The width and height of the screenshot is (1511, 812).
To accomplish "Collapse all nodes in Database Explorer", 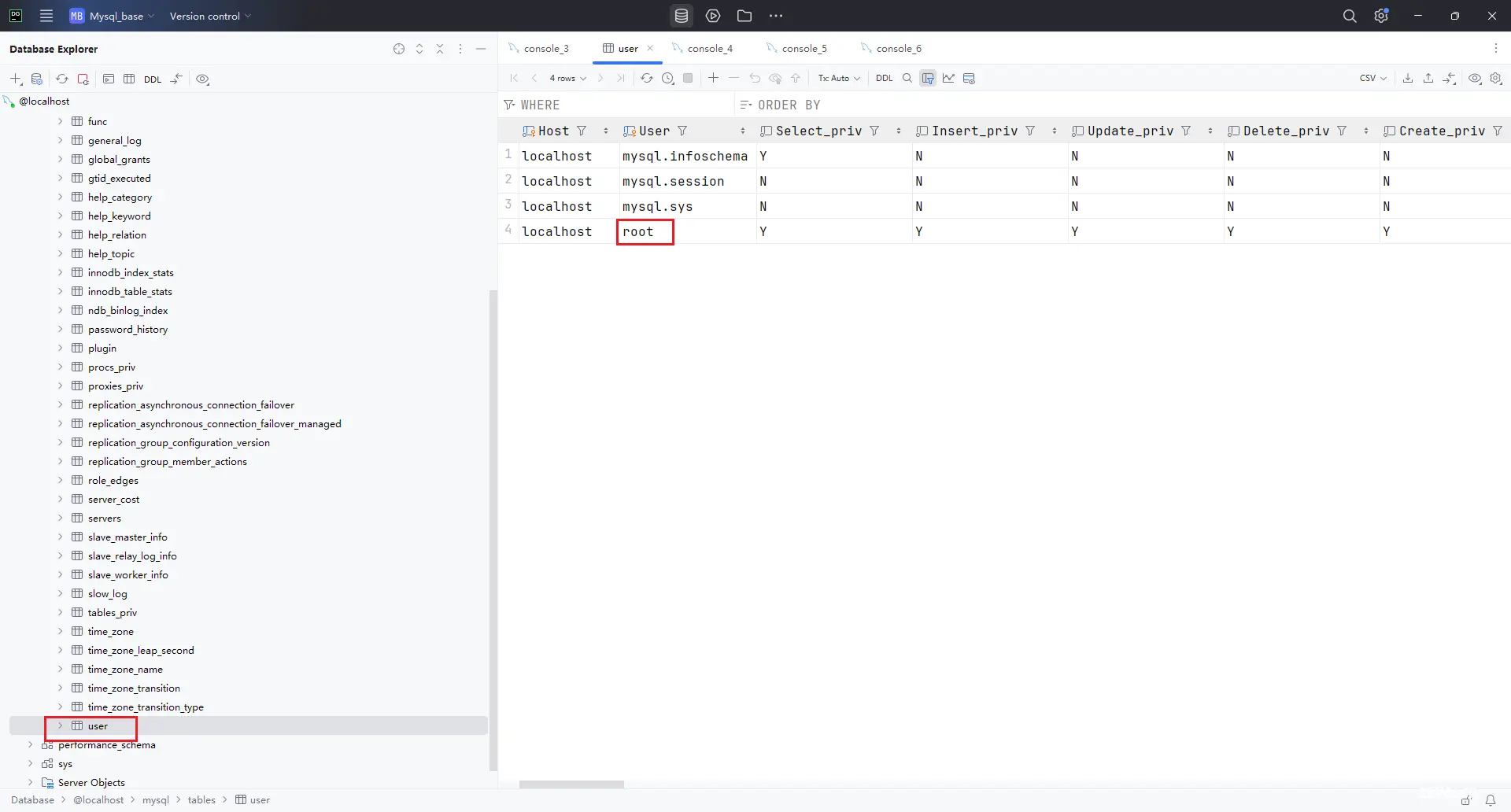I will [440, 49].
